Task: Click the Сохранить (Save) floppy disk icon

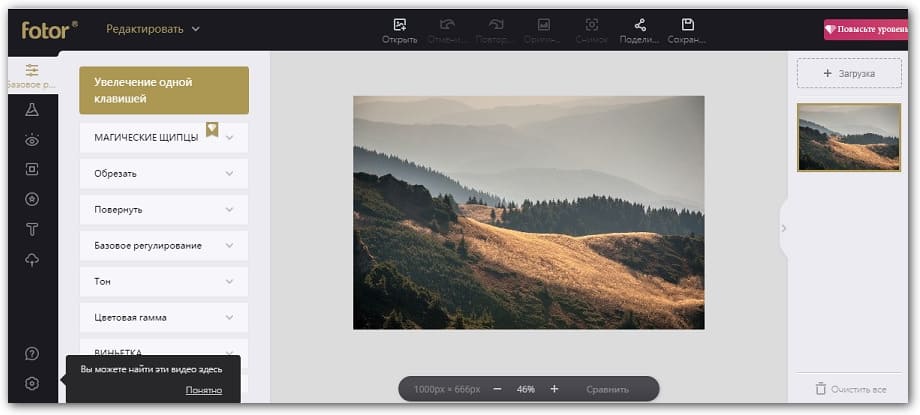Action: (x=687, y=24)
